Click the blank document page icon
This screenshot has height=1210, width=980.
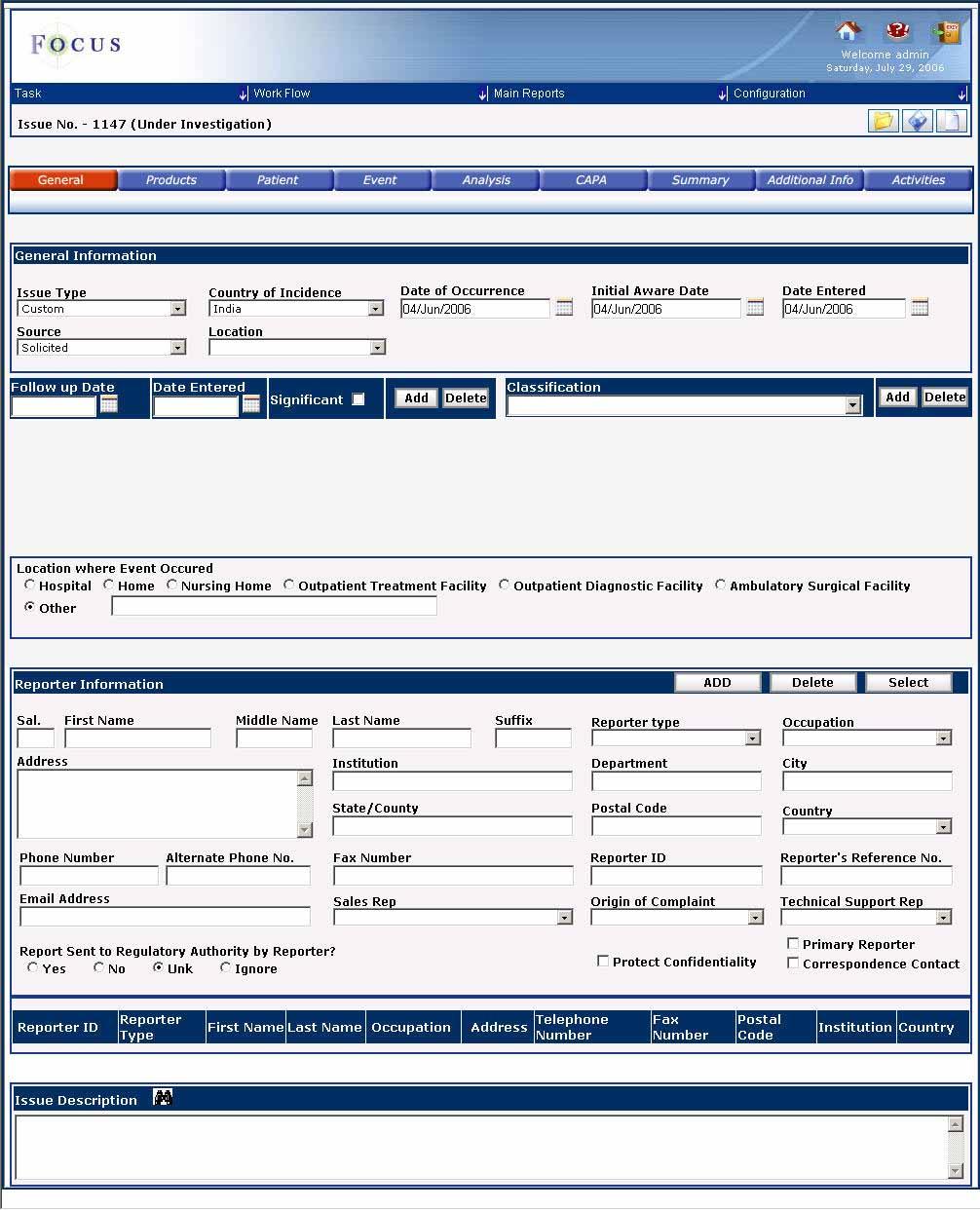(951, 121)
